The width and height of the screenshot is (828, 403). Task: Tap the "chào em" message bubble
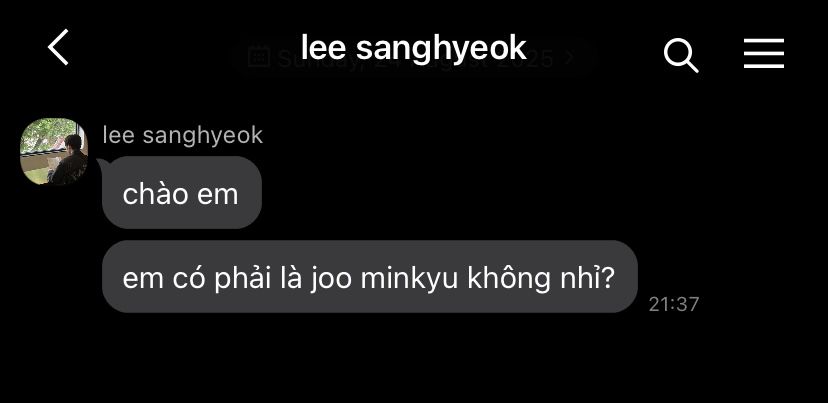click(182, 193)
